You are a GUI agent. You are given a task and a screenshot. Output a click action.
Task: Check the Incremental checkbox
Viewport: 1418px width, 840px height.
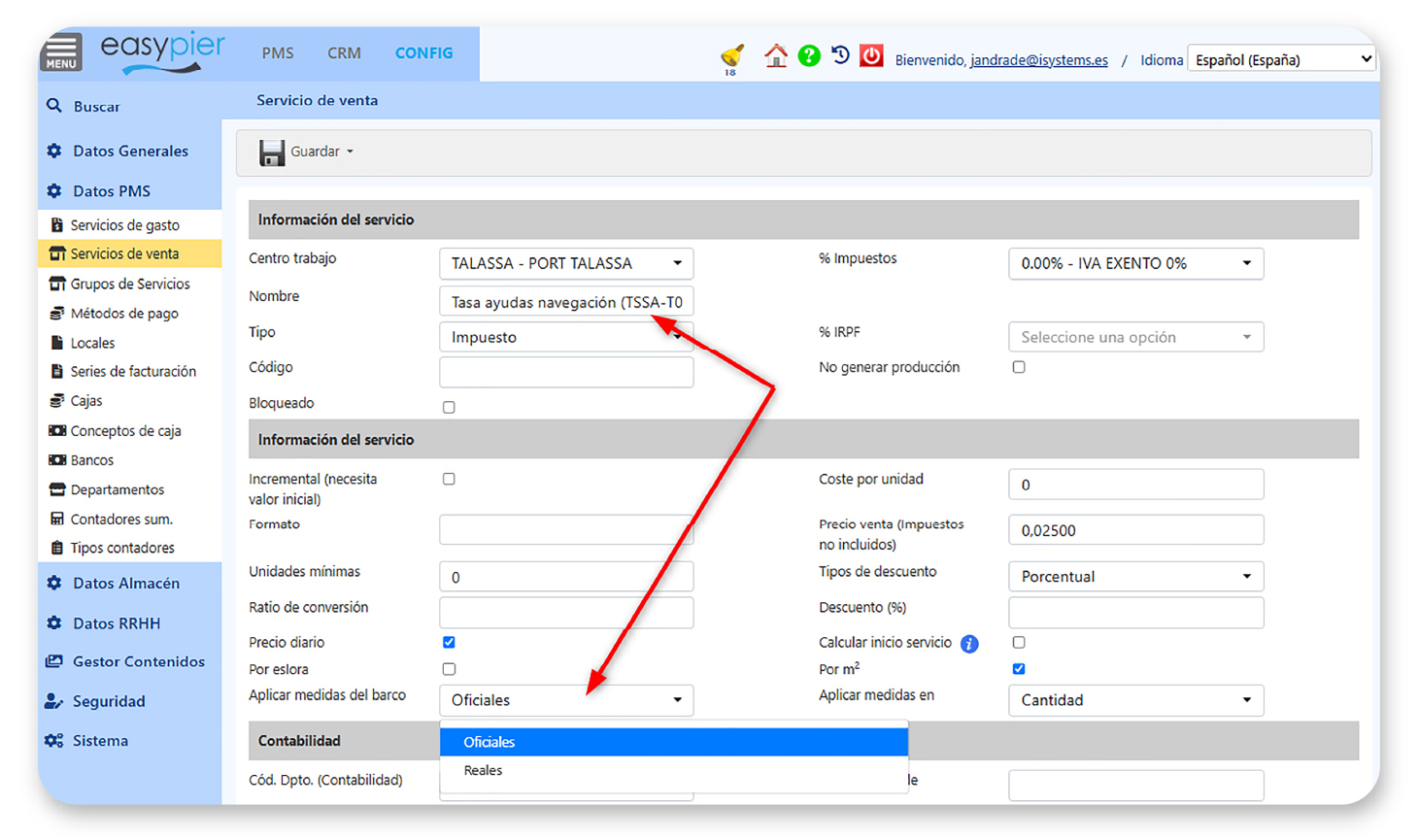[x=449, y=479]
